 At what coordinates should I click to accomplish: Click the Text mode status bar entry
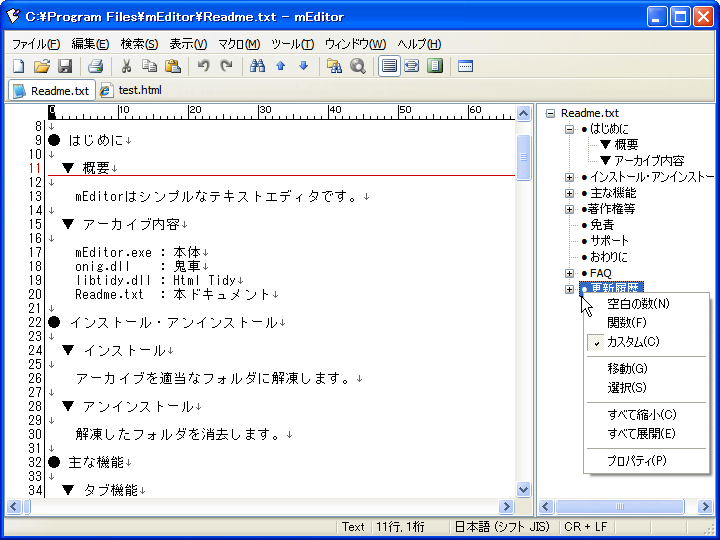353,527
